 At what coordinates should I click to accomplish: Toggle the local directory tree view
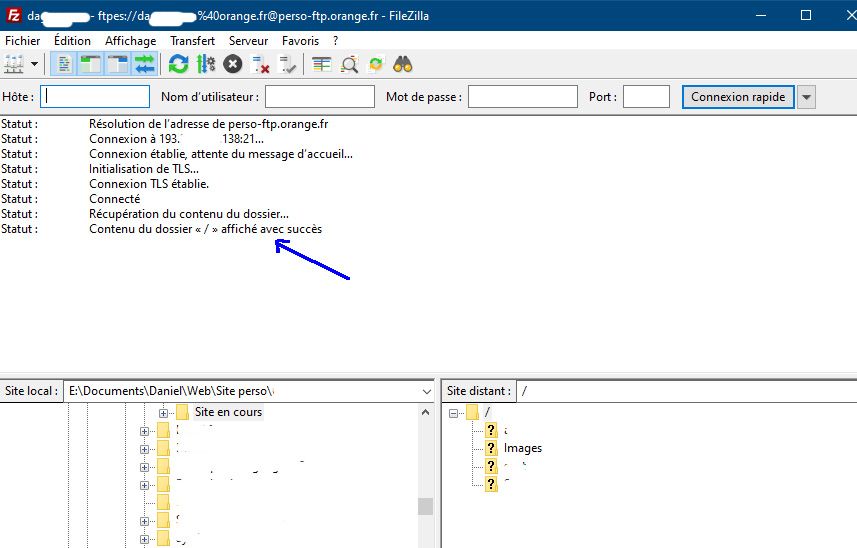[x=91, y=64]
